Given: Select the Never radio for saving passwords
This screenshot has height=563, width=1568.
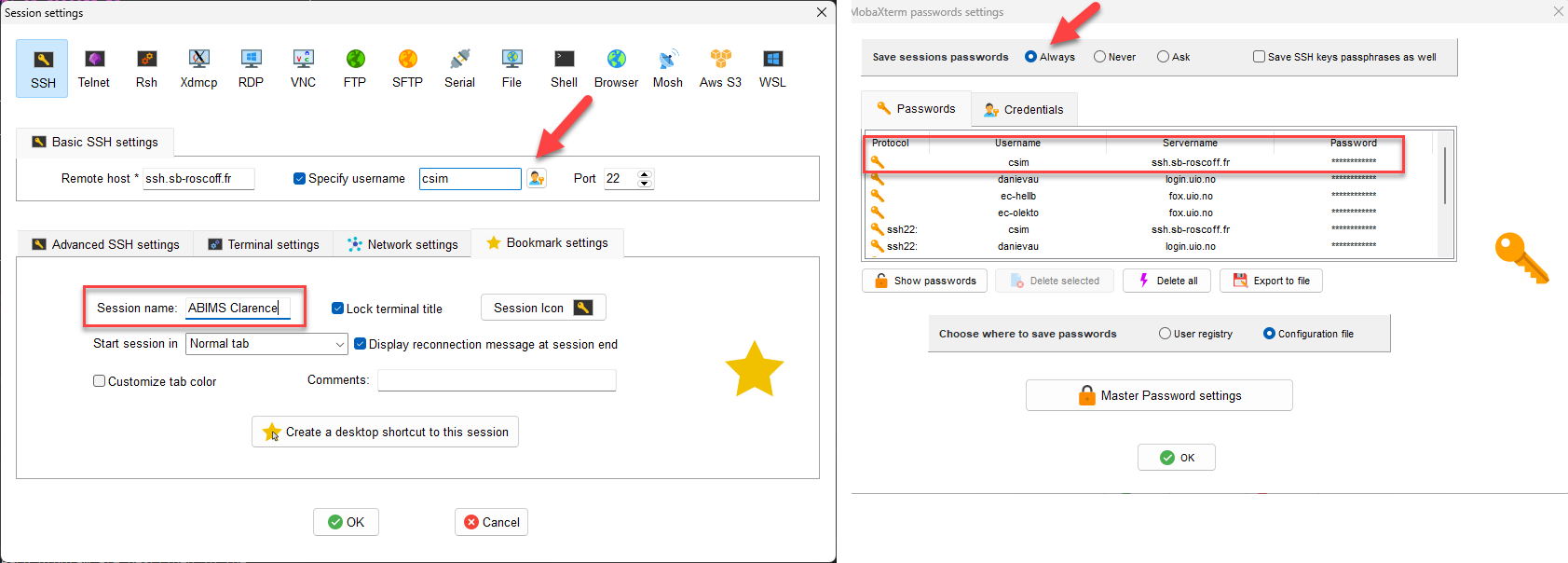Looking at the screenshot, I should click(x=1100, y=57).
